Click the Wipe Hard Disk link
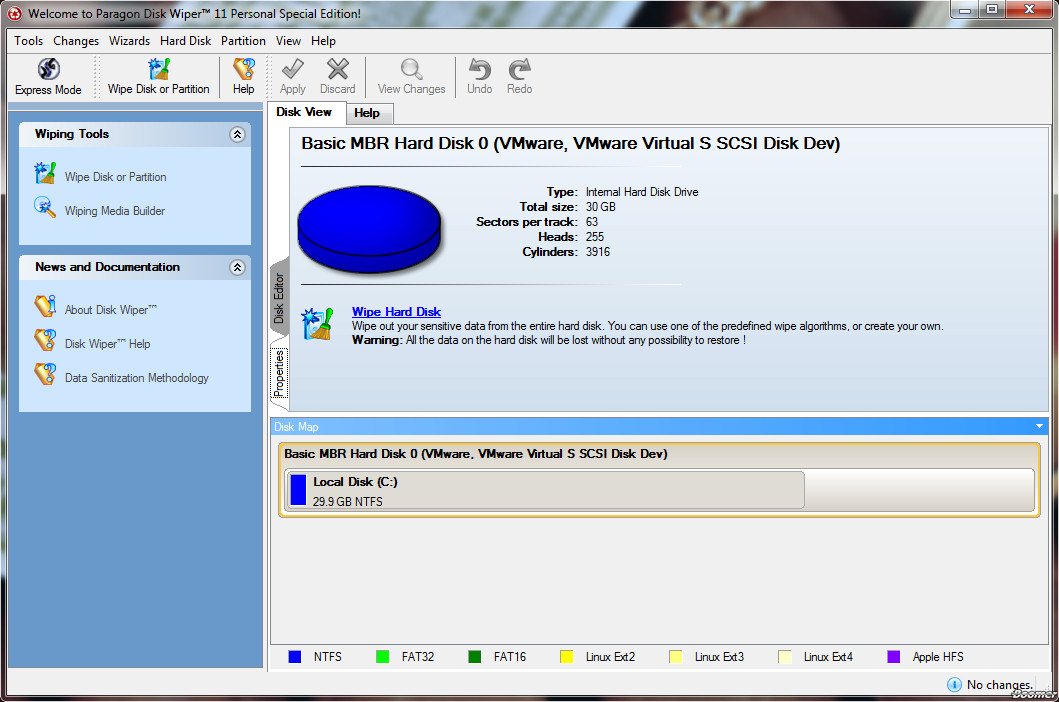Screen dimensions: 1059x702 396,311
